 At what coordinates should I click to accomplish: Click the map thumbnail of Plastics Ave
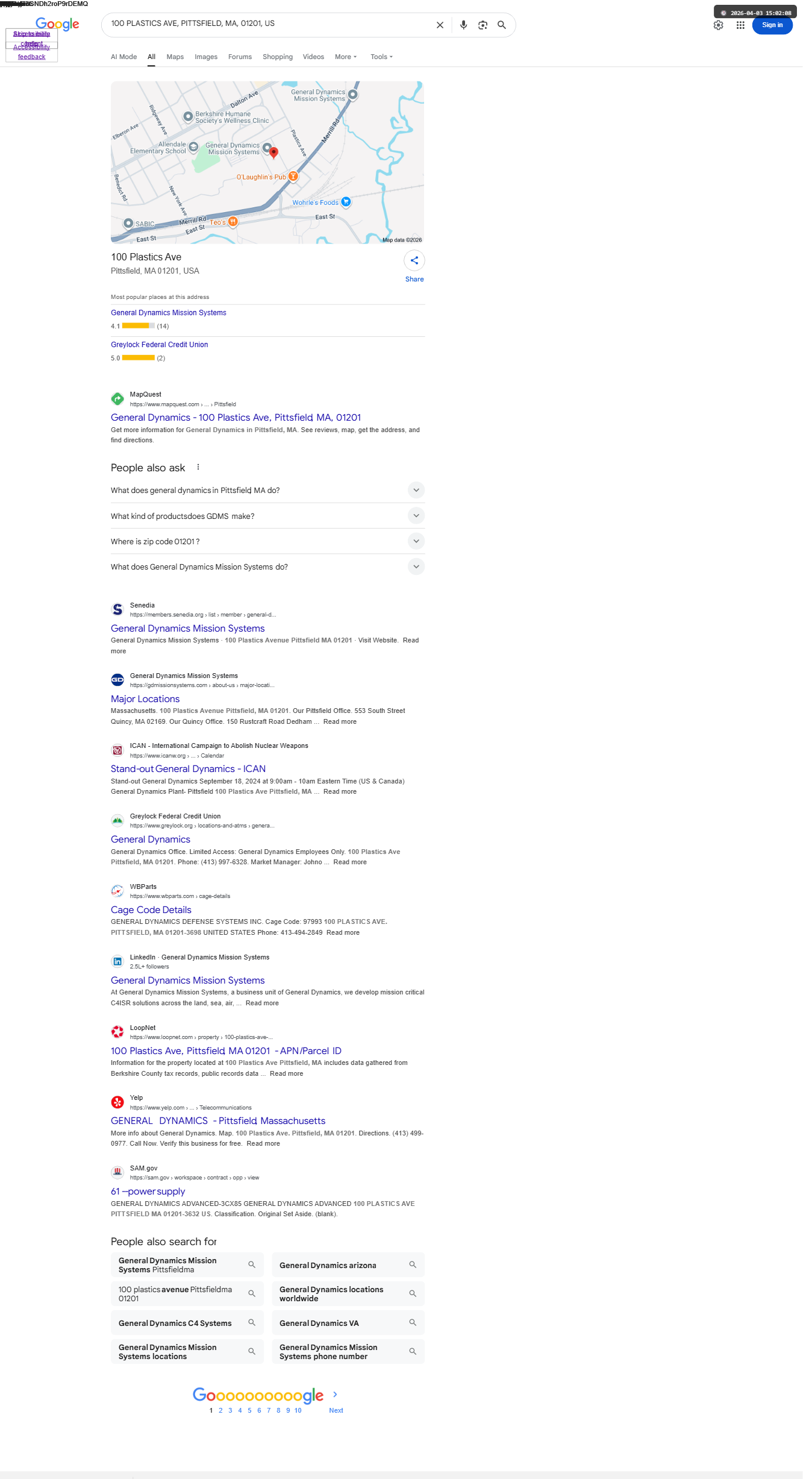(x=267, y=163)
